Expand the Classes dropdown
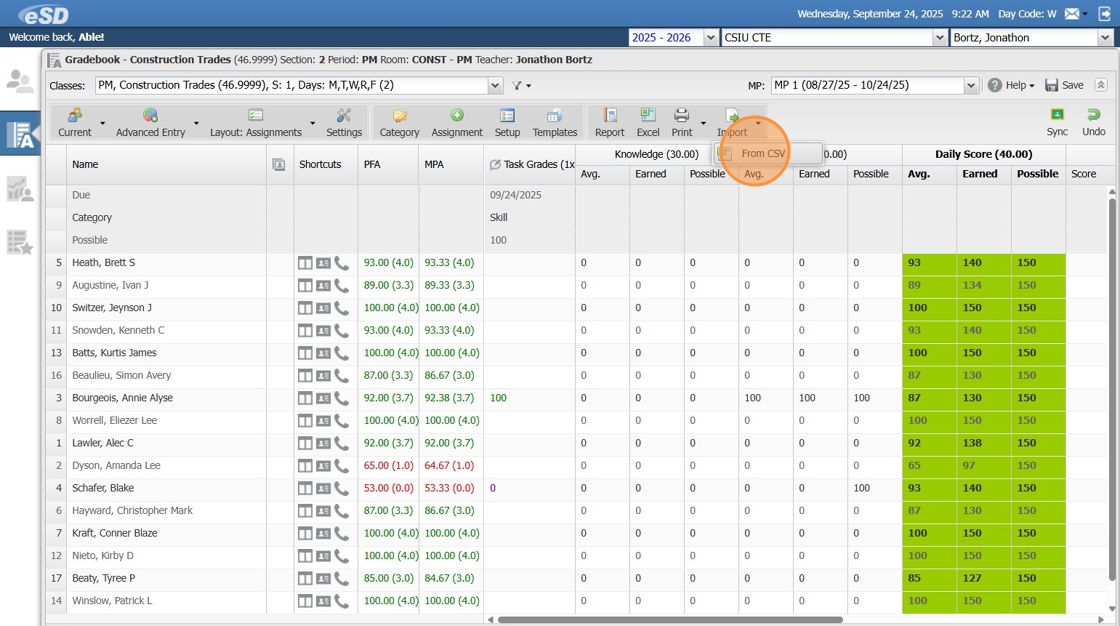This screenshot has width=1120, height=626. pos(495,86)
